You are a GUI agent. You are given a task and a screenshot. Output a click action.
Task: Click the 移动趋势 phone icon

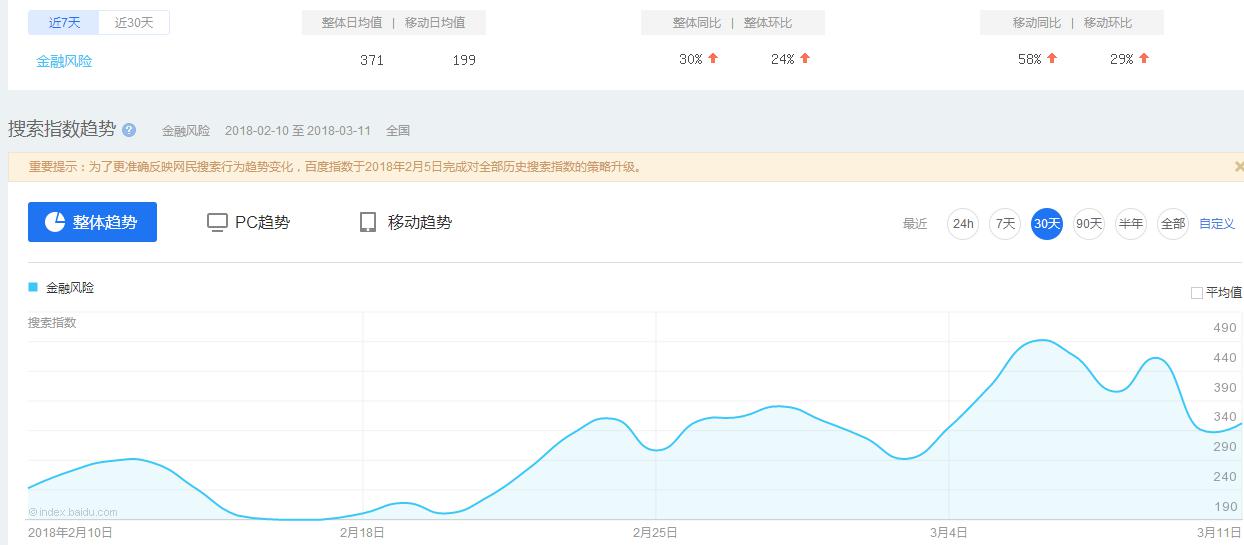[368, 222]
